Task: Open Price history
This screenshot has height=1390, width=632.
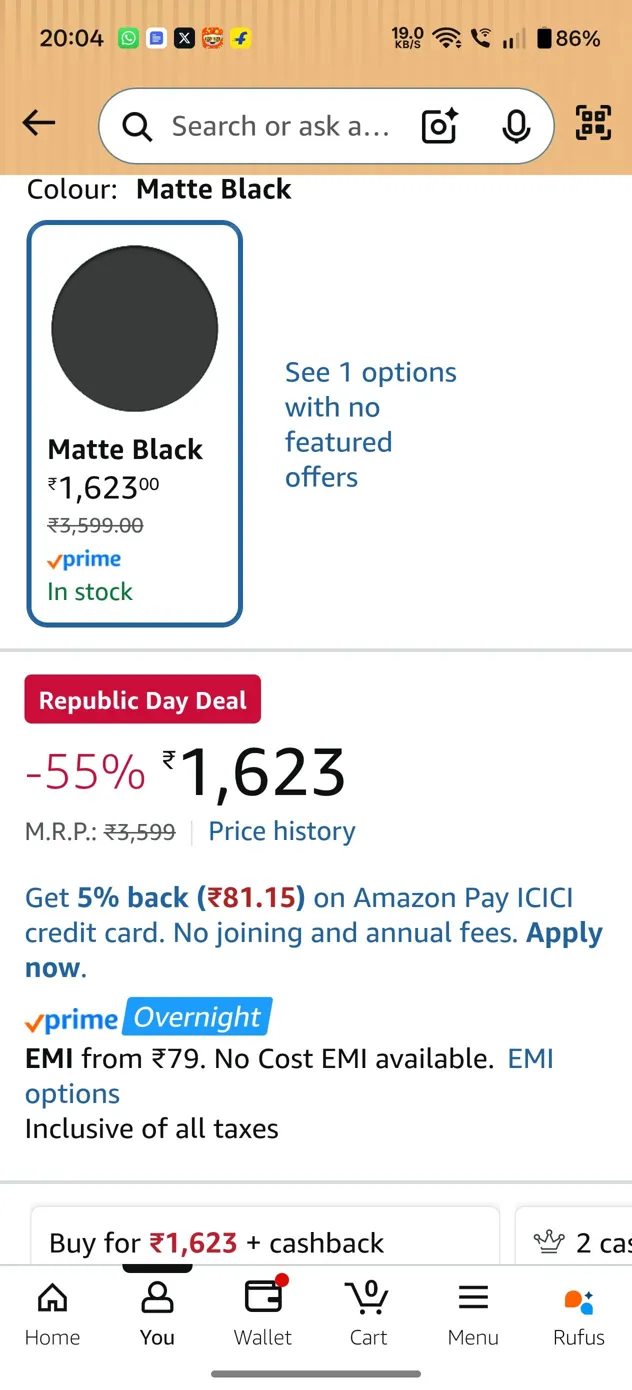Action: click(x=281, y=831)
